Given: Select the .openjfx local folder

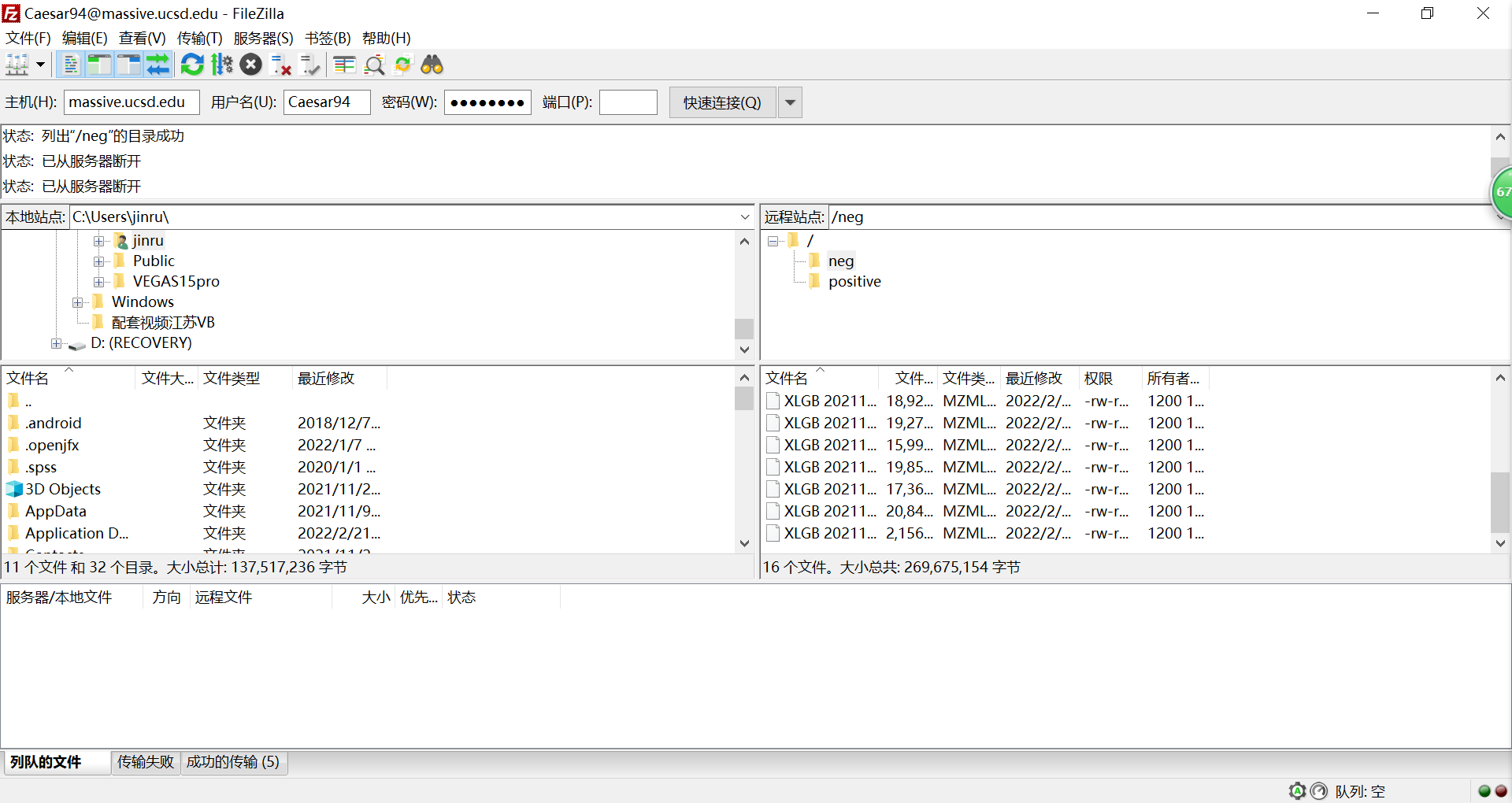Looking at the screenshot, I should (52, 445).
